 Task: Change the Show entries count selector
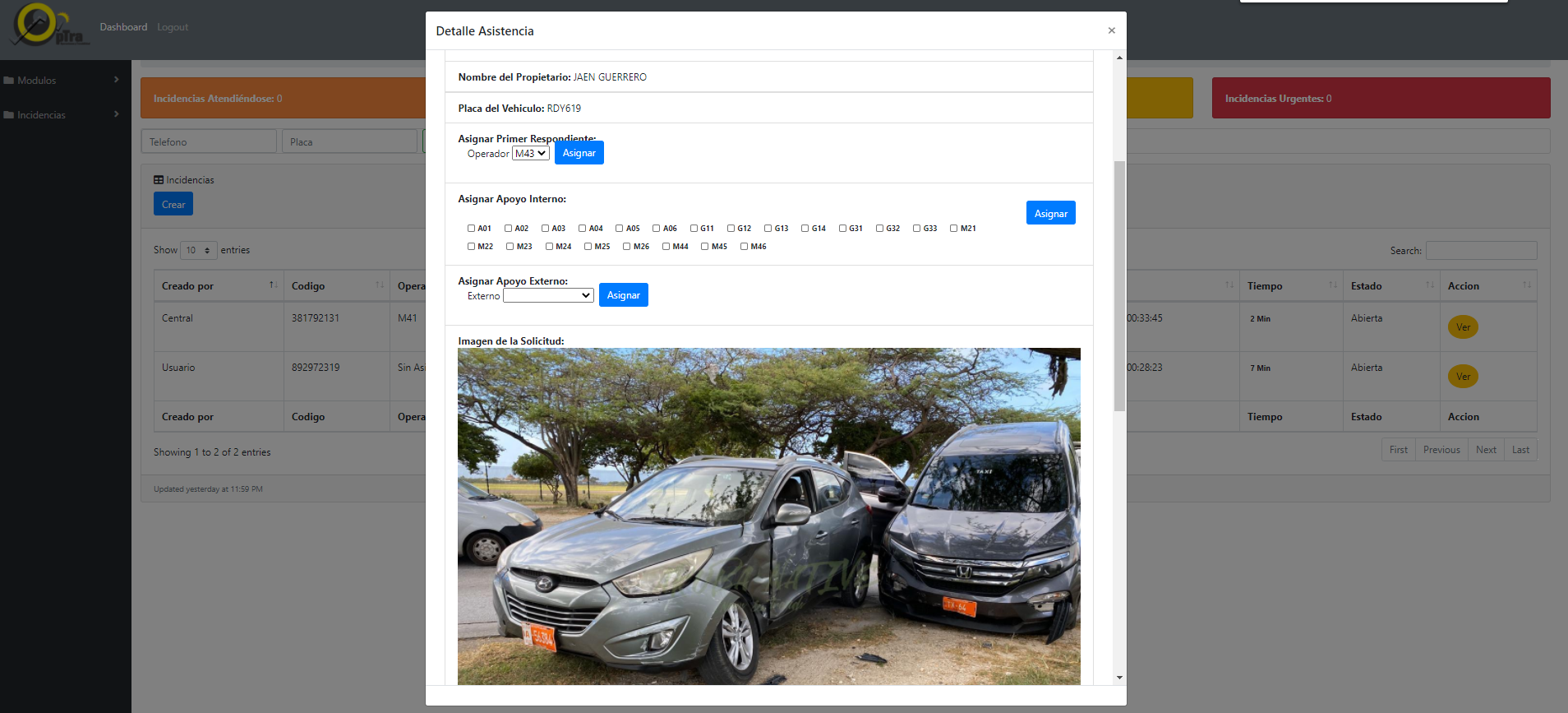pyautogui.click(x=198, y=250)
